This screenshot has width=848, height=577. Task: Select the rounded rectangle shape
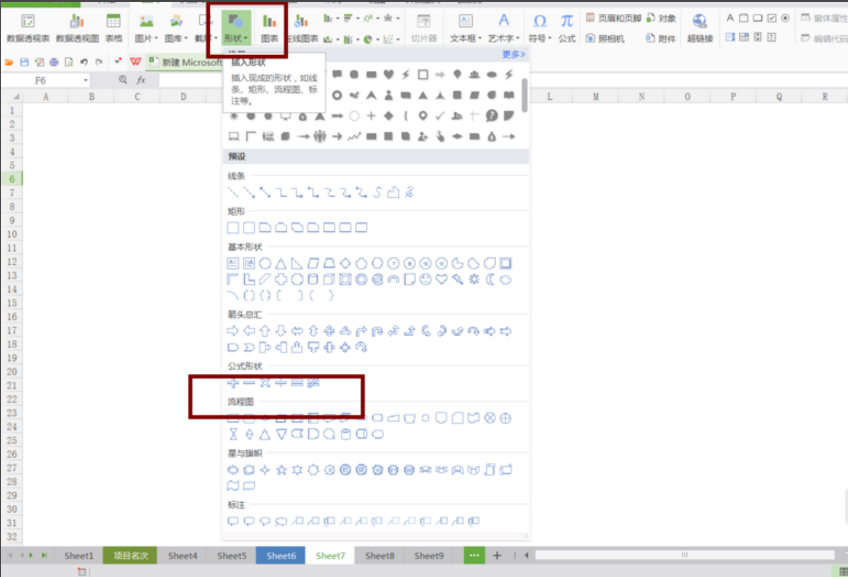pyautogui.click(x=249, y=228)
